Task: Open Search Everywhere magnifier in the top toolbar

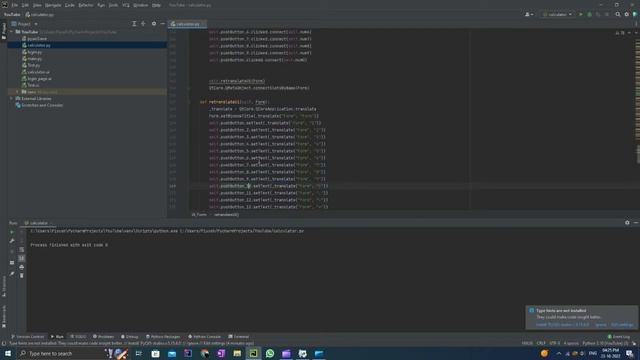Action: pos(618,14)
